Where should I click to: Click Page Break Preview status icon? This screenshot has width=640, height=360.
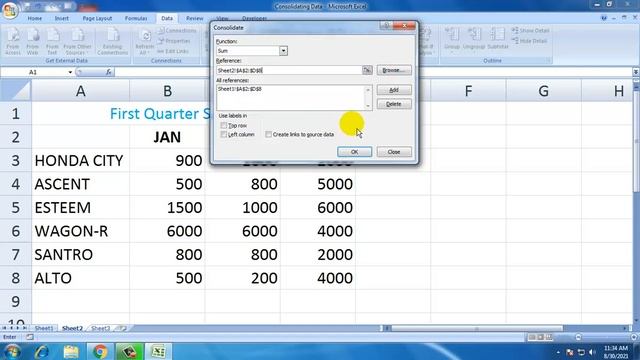coord(549,337)
